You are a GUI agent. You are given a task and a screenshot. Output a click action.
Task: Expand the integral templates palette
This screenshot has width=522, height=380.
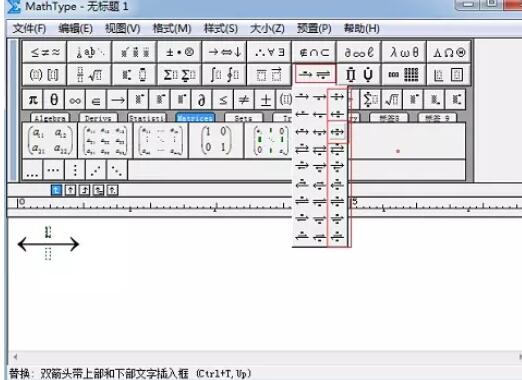(224, 74)
